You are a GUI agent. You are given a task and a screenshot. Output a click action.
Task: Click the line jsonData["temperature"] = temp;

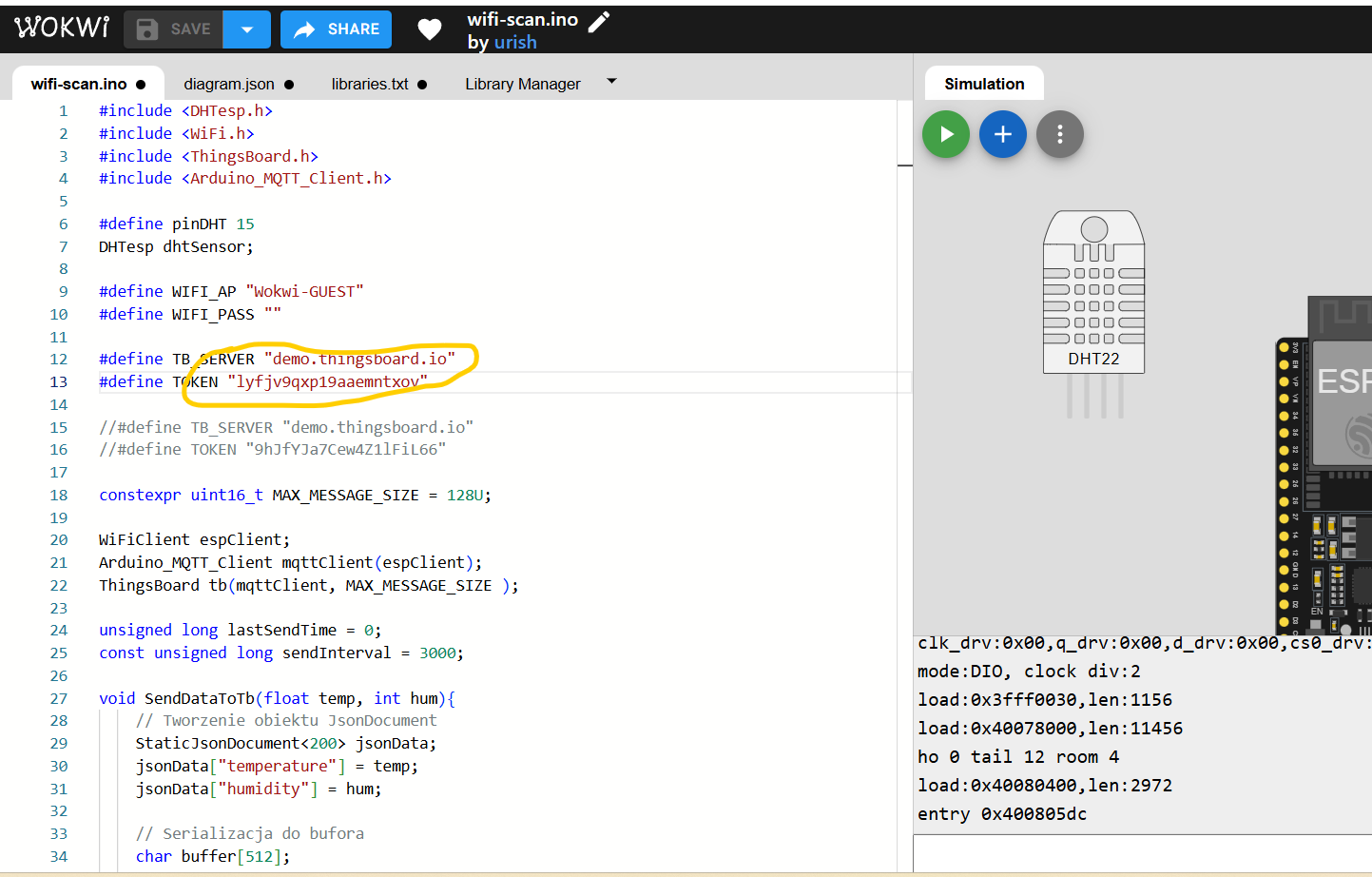(x=277, y=766)
